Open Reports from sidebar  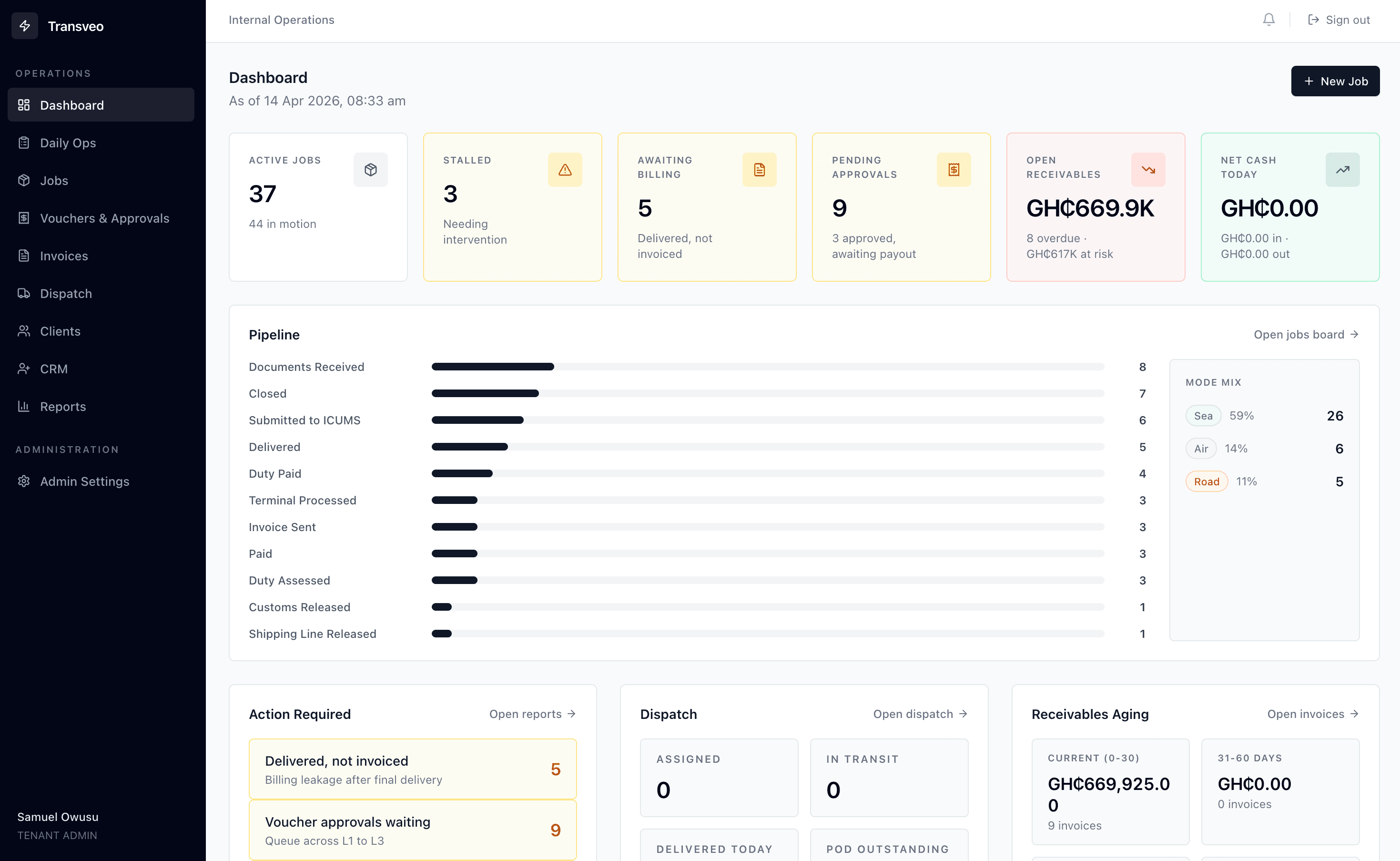(101, 406)
